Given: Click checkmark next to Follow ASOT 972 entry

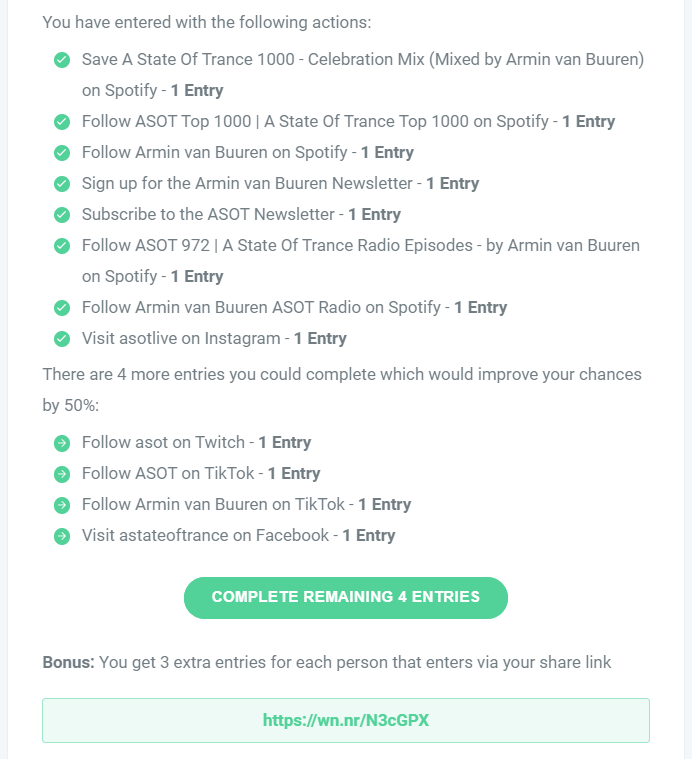Looking at the screenshot, I should (x=62, y=246).
